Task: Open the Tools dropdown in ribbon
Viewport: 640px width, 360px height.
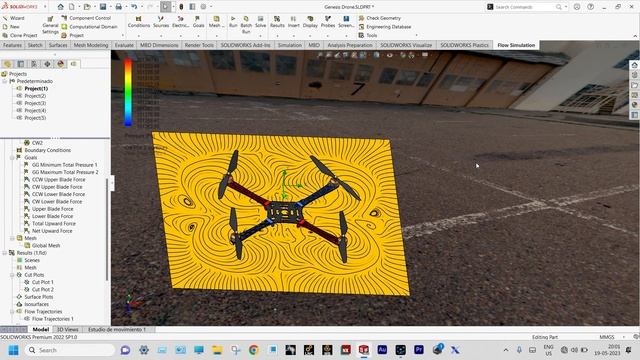Action: [x=368, y=36]
